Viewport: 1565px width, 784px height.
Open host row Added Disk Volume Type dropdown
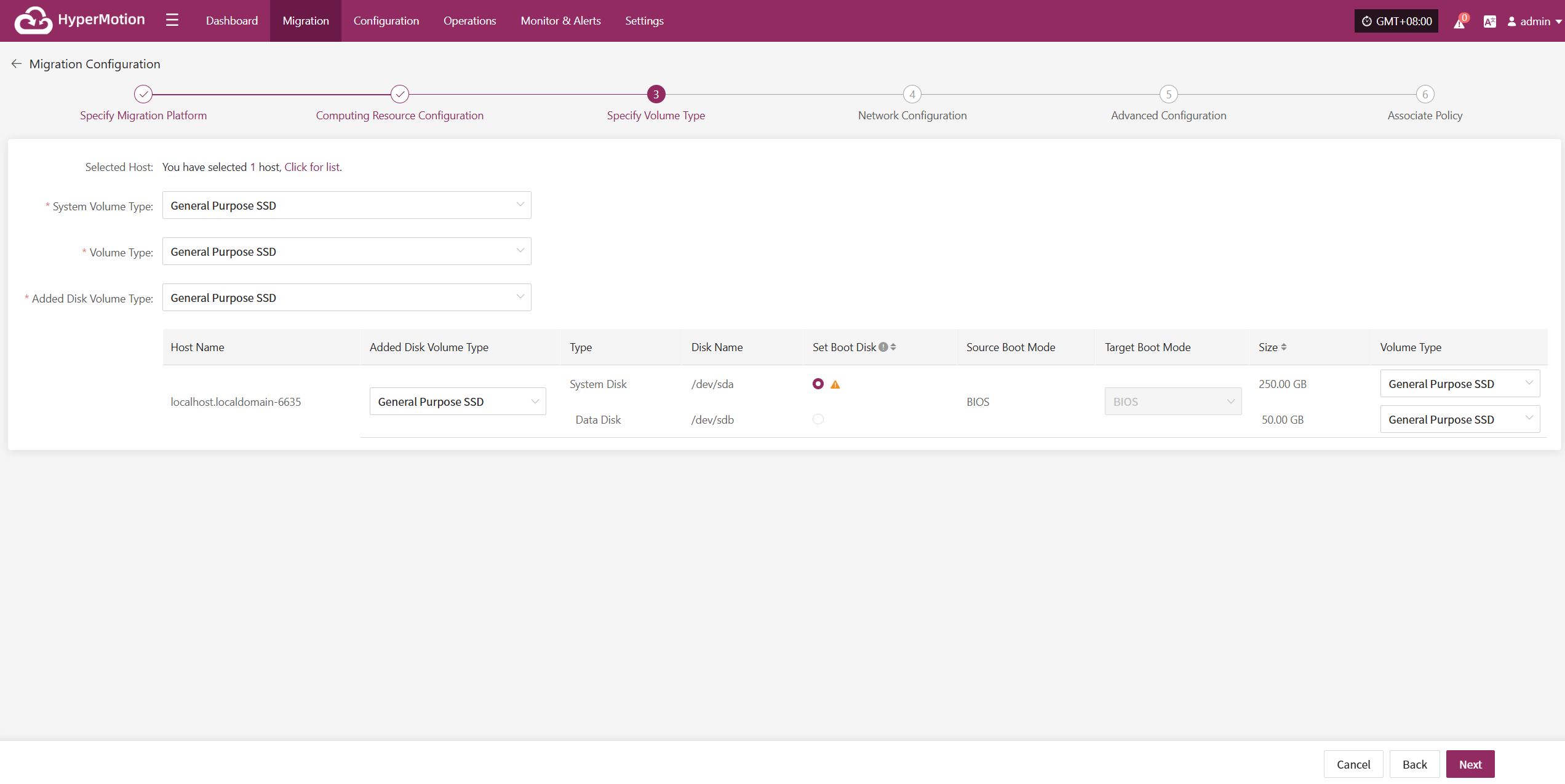[458, 402]
